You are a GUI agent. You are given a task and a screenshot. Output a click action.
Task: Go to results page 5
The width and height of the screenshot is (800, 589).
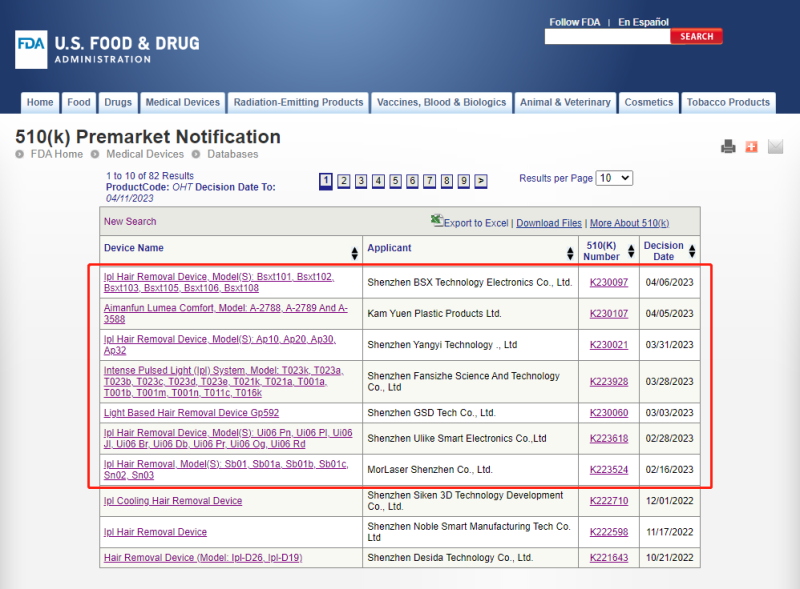[x=396, y=181]
